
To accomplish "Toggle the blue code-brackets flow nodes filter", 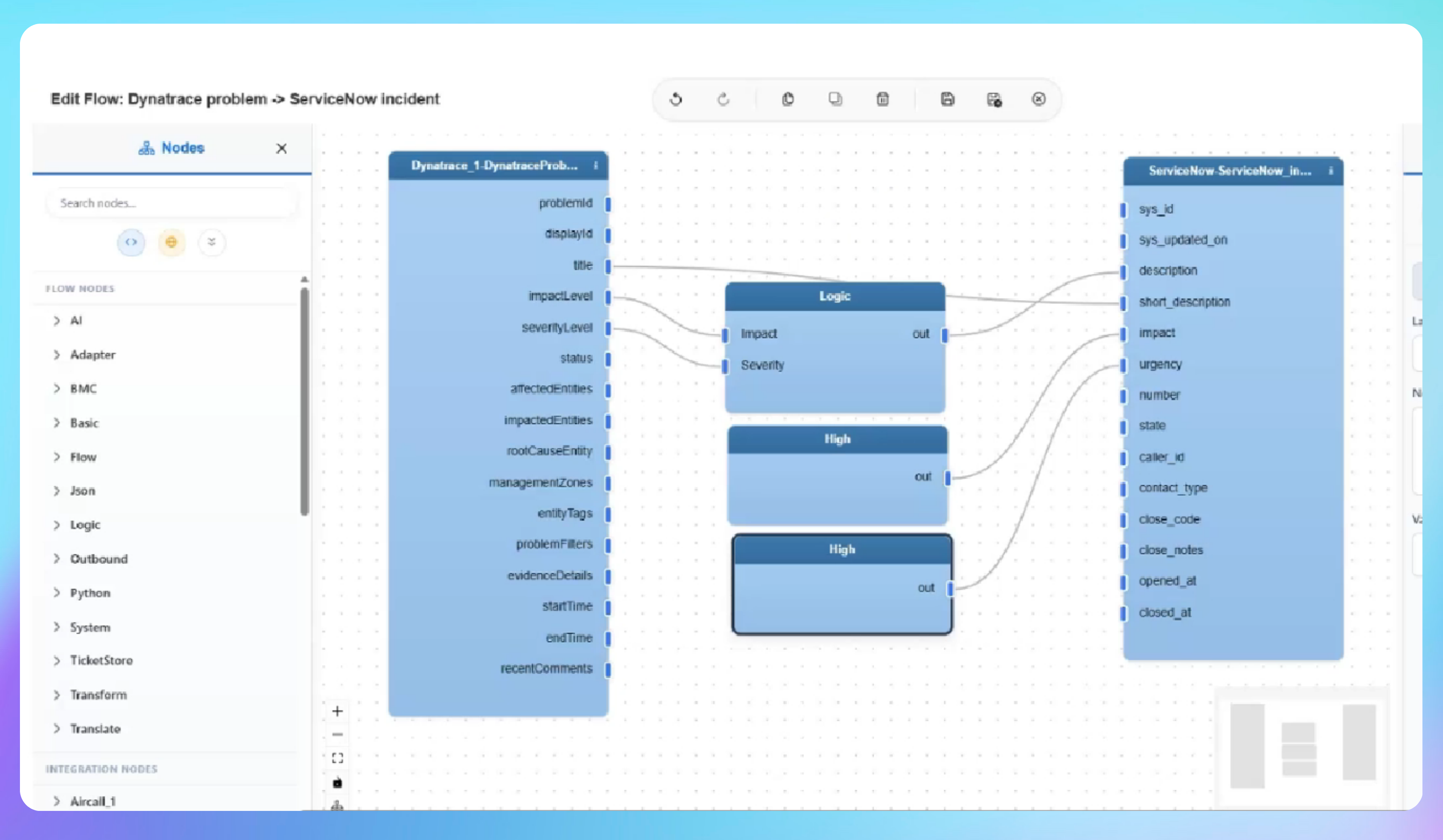I will (x=131, y=241).
